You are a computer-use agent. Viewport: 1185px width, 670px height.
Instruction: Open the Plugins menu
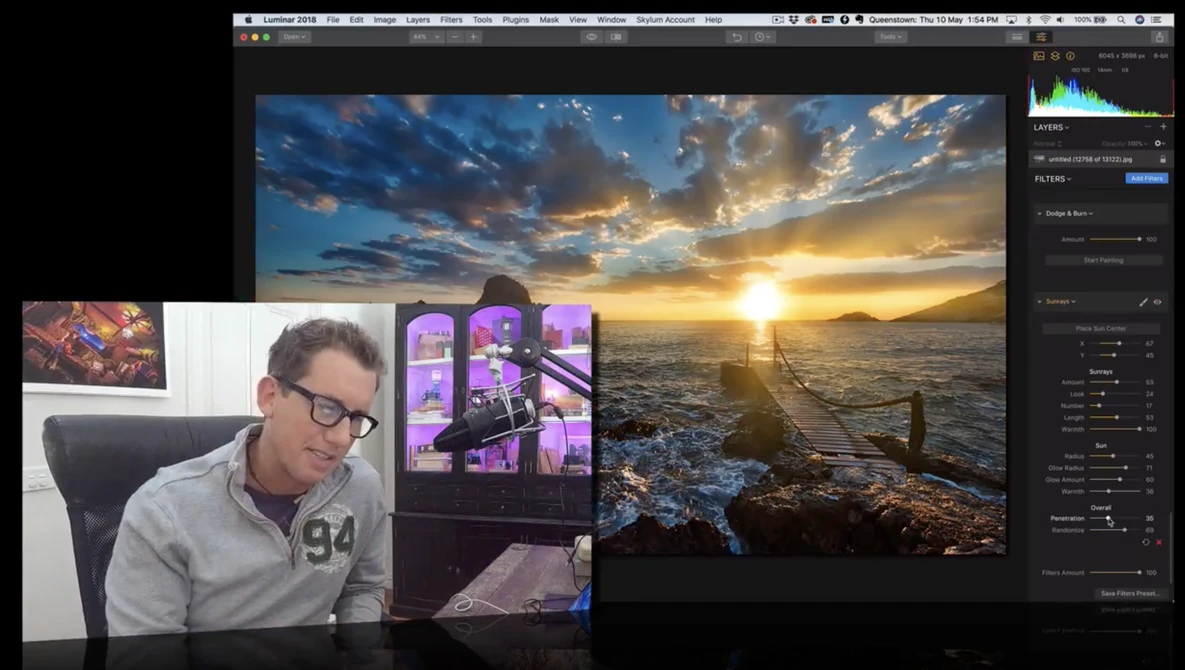tap(515, 20)
